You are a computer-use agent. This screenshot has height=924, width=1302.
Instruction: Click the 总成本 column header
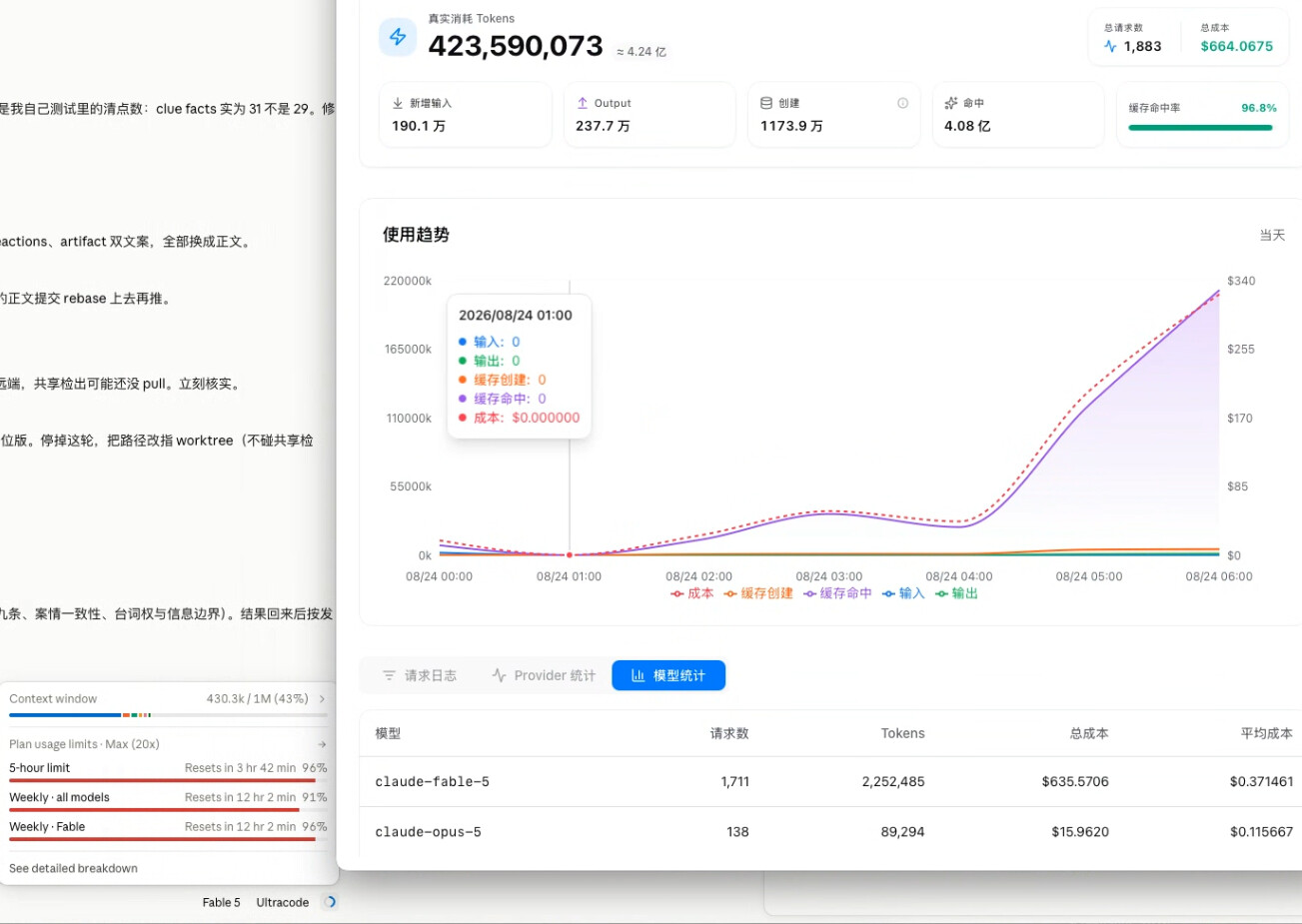click(1089, 733)
